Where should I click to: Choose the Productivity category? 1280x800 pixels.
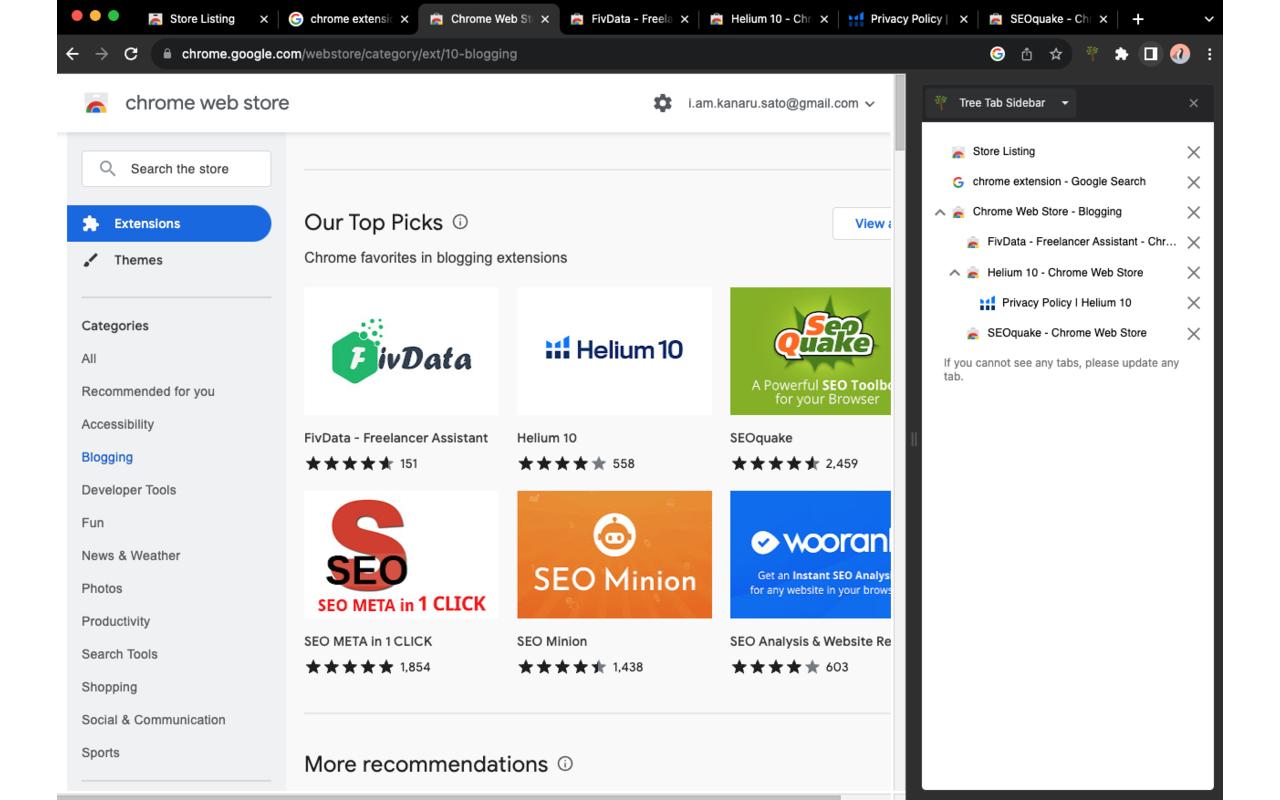pyautogui.click(x=116, y=622)
